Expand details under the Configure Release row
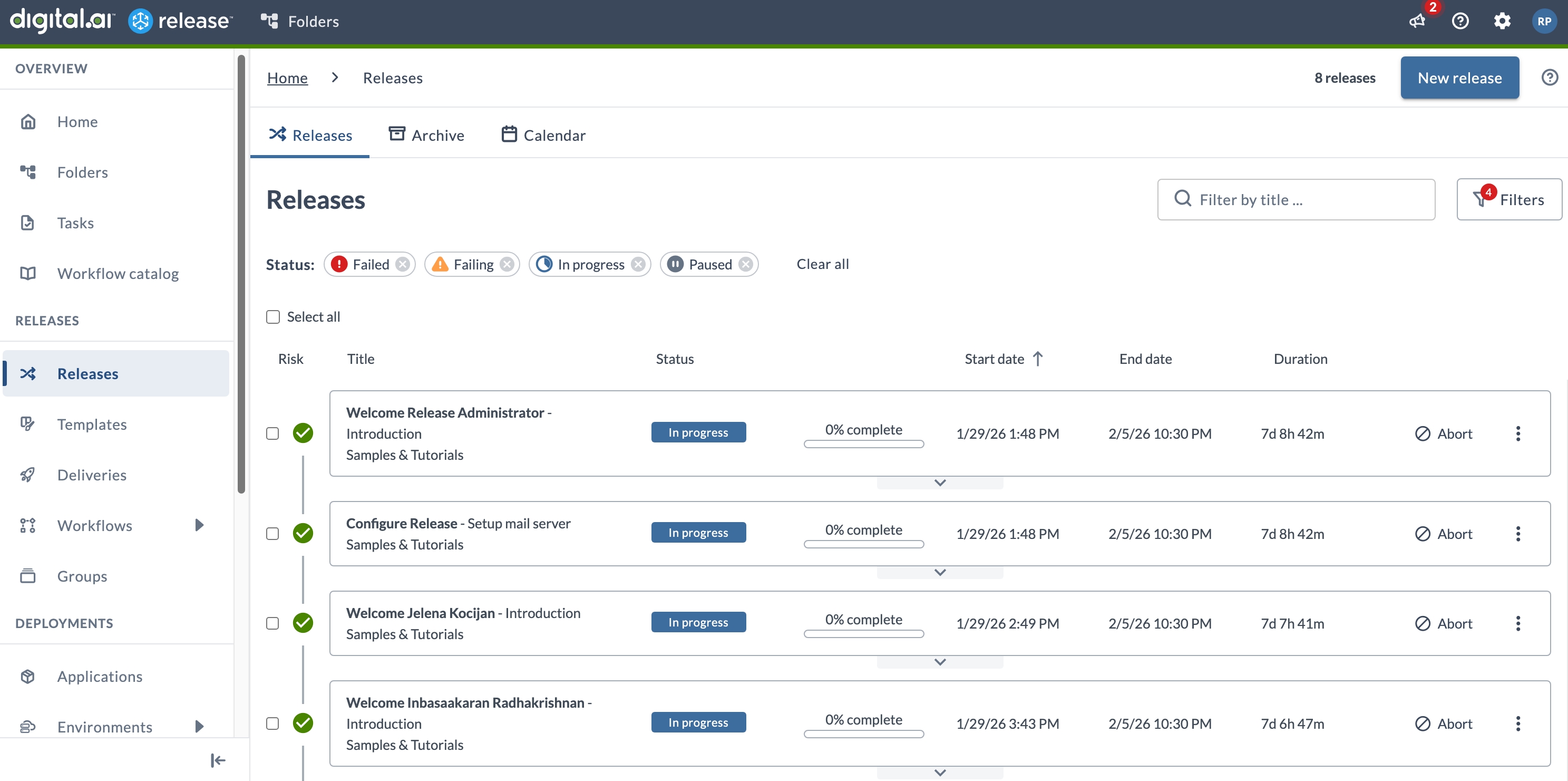 [939, 572]
